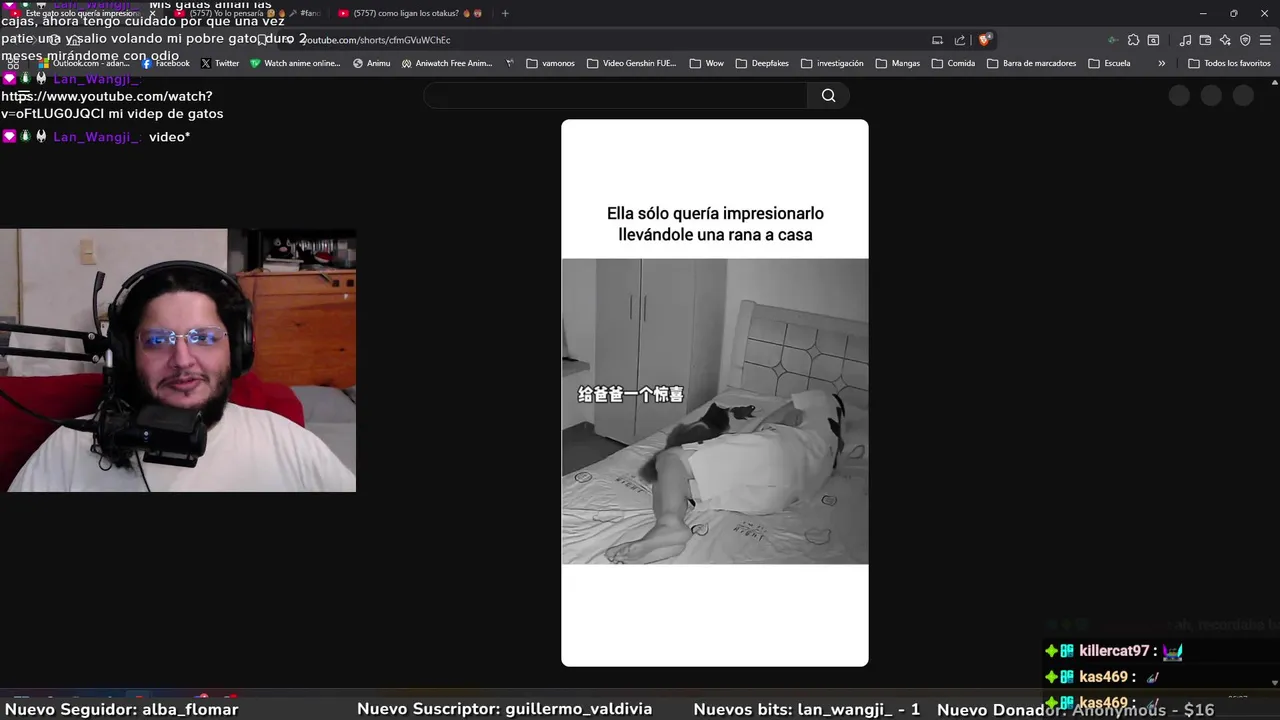The image size is (1280, 720).
Task: Open the media control music note icon
Action: [1185, 40]
